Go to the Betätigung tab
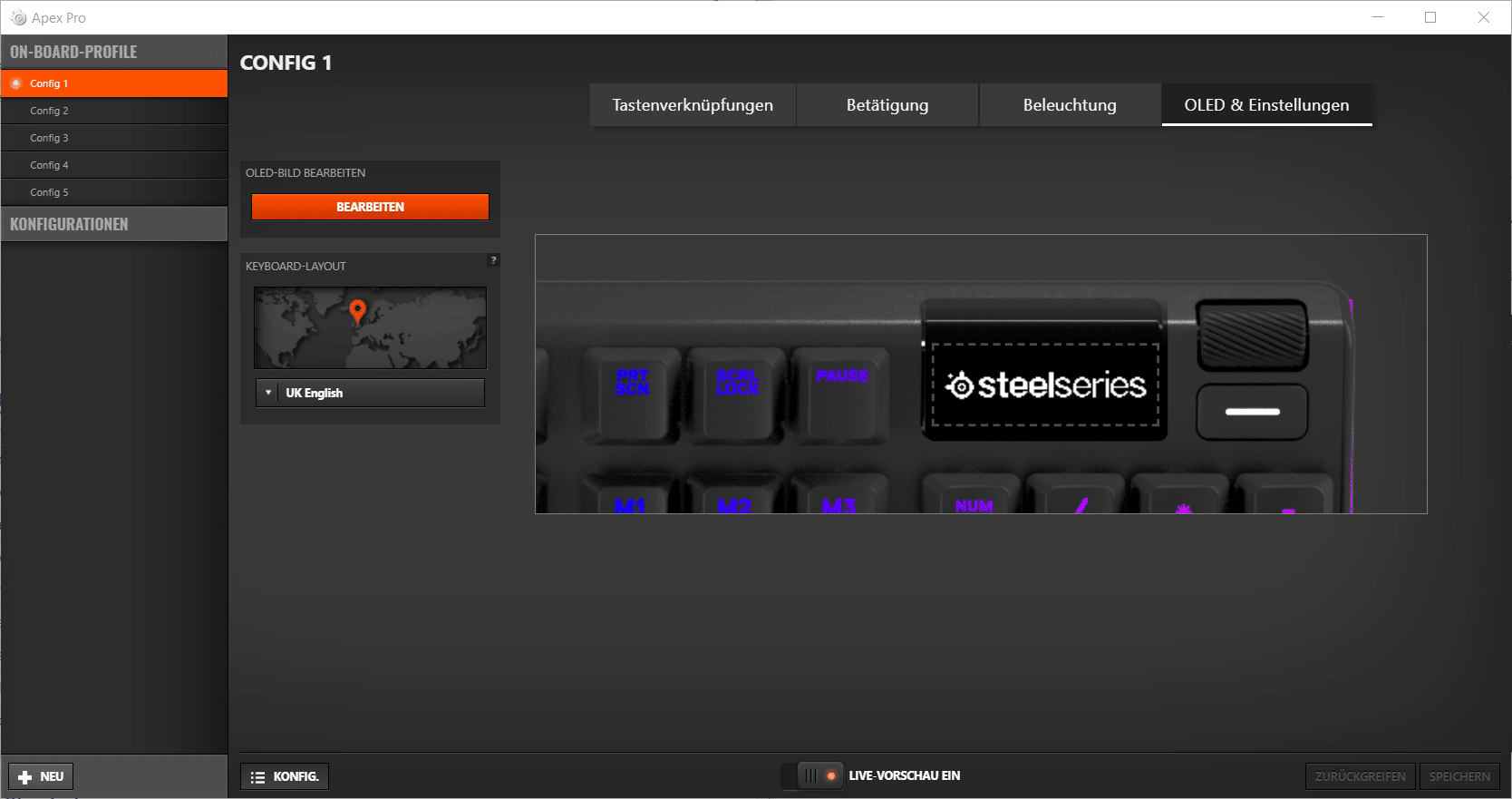Viewport: 1512px width, 799px height. [887, 105]
